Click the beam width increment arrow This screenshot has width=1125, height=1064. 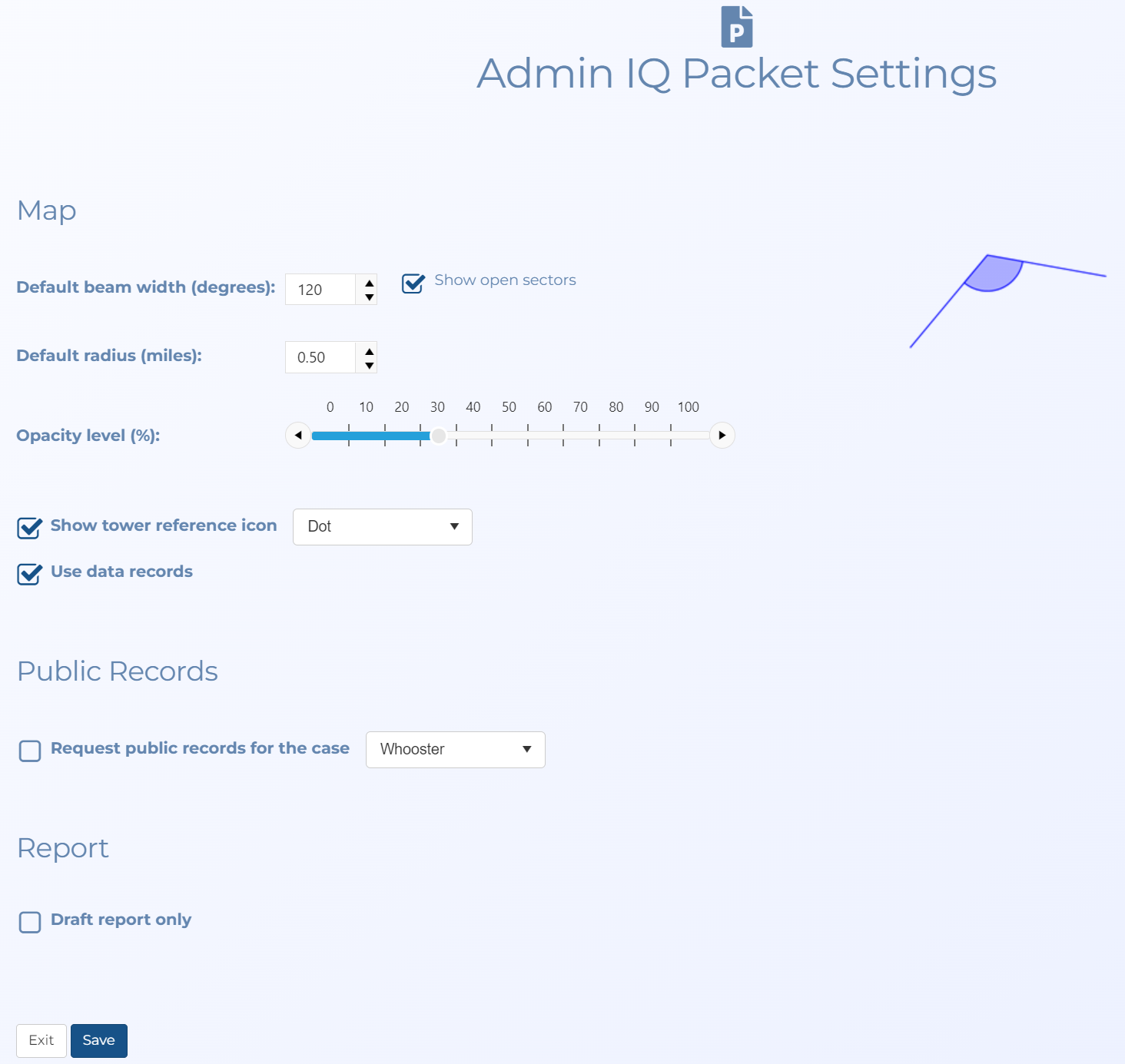[368, 282]
